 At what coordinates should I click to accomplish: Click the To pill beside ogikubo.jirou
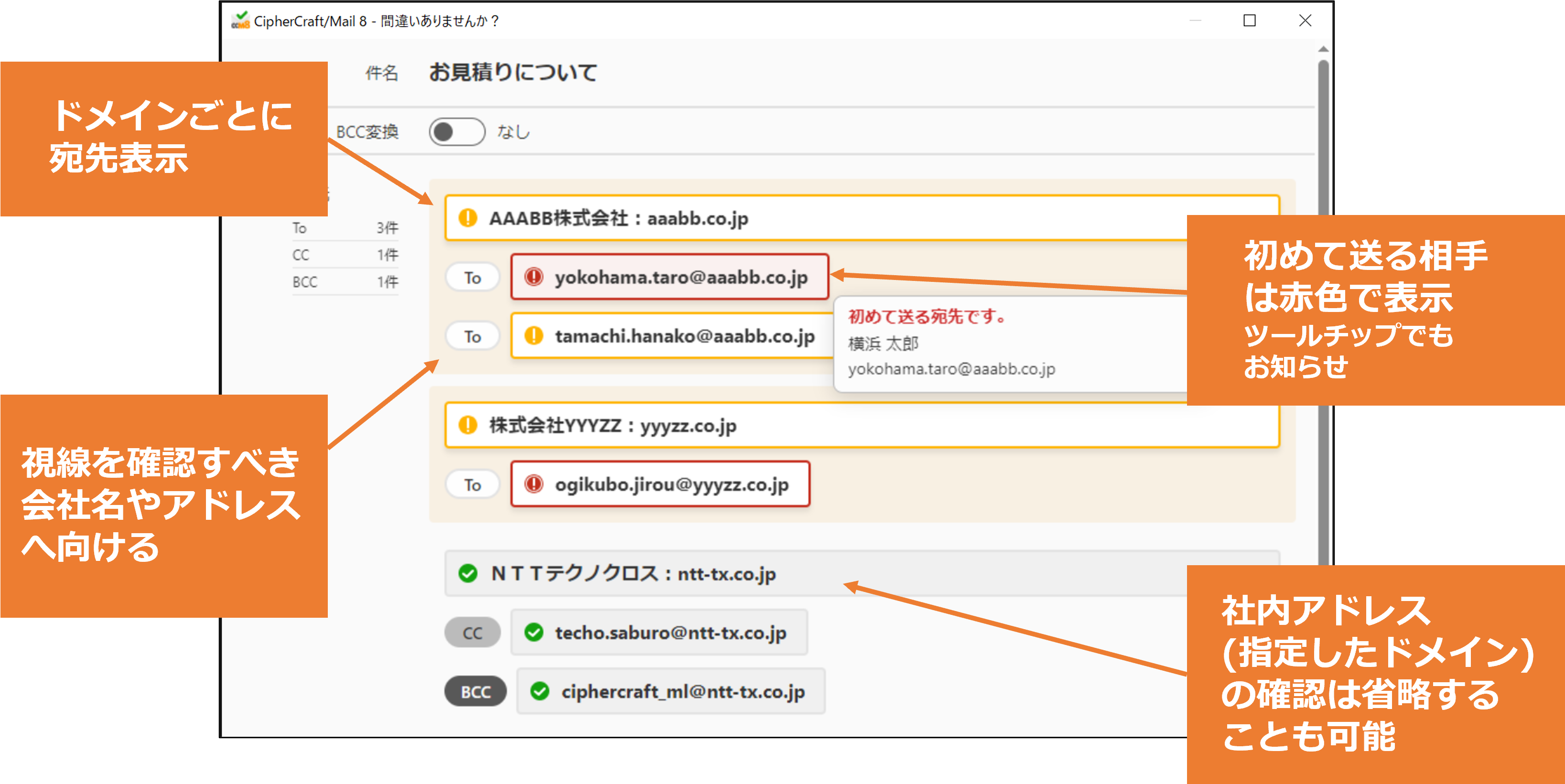tap(472, 484)
